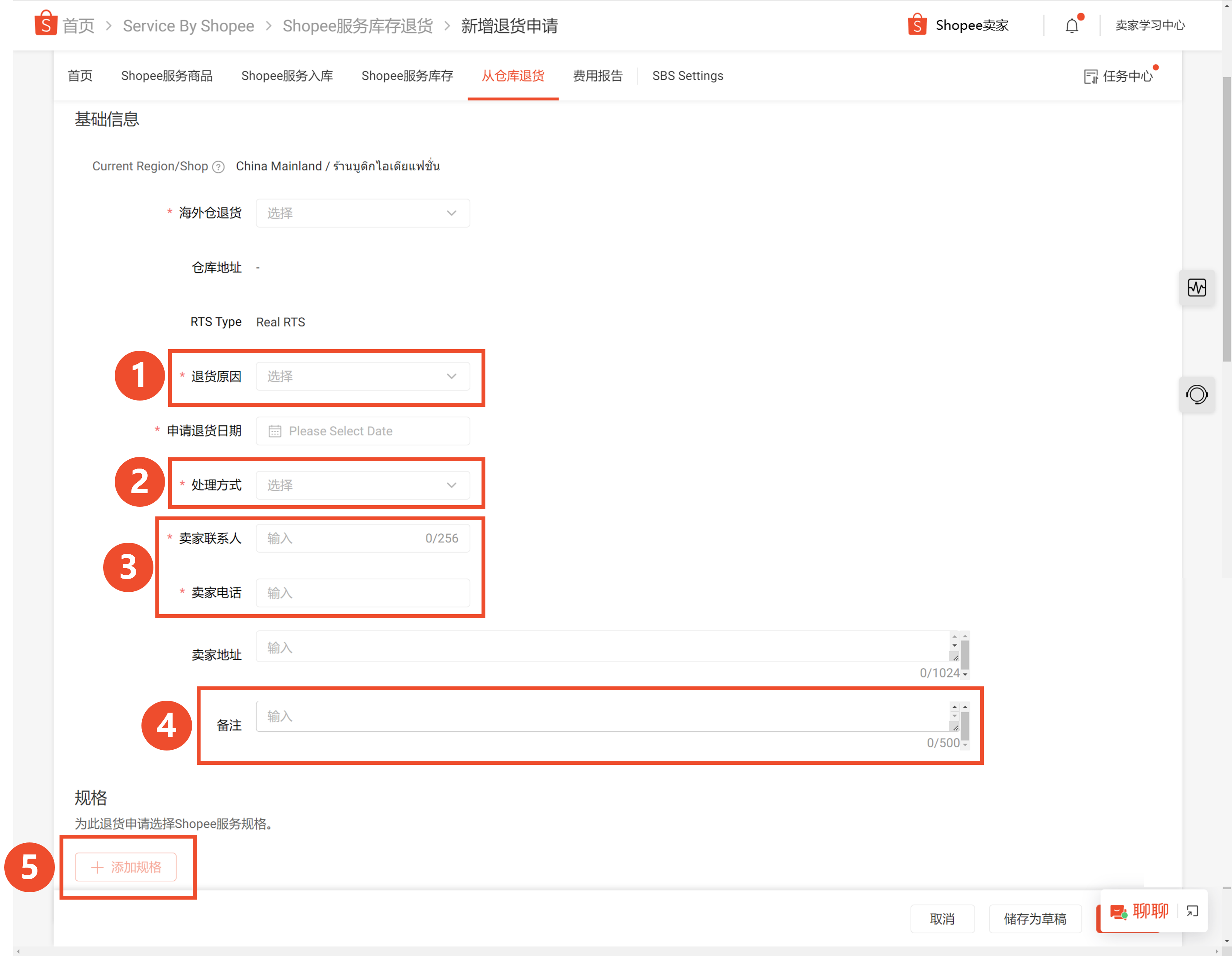Click the expand icon beside 聊聊
Viewport: 1232px width, 956px height.
(x=1192, y=911)
